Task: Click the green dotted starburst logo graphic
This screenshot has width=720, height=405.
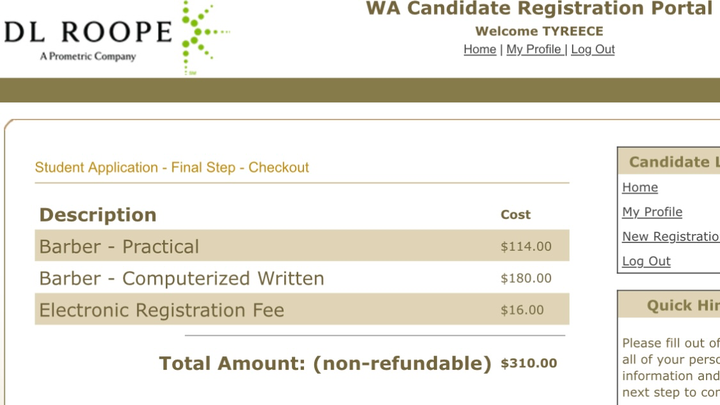Action: (x=203, y=37)
